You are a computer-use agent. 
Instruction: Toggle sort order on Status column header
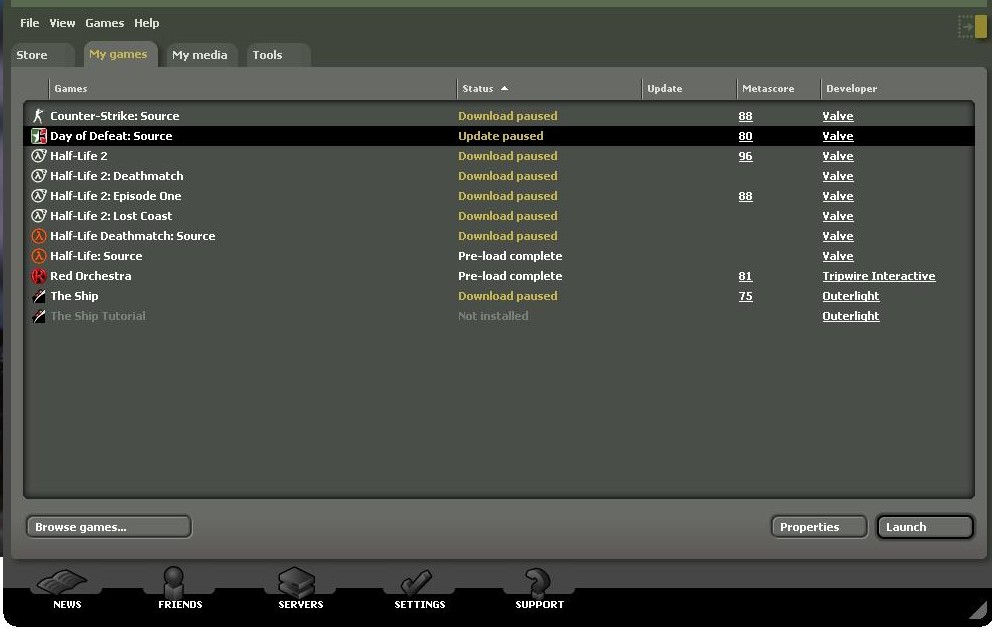[549, 89]
